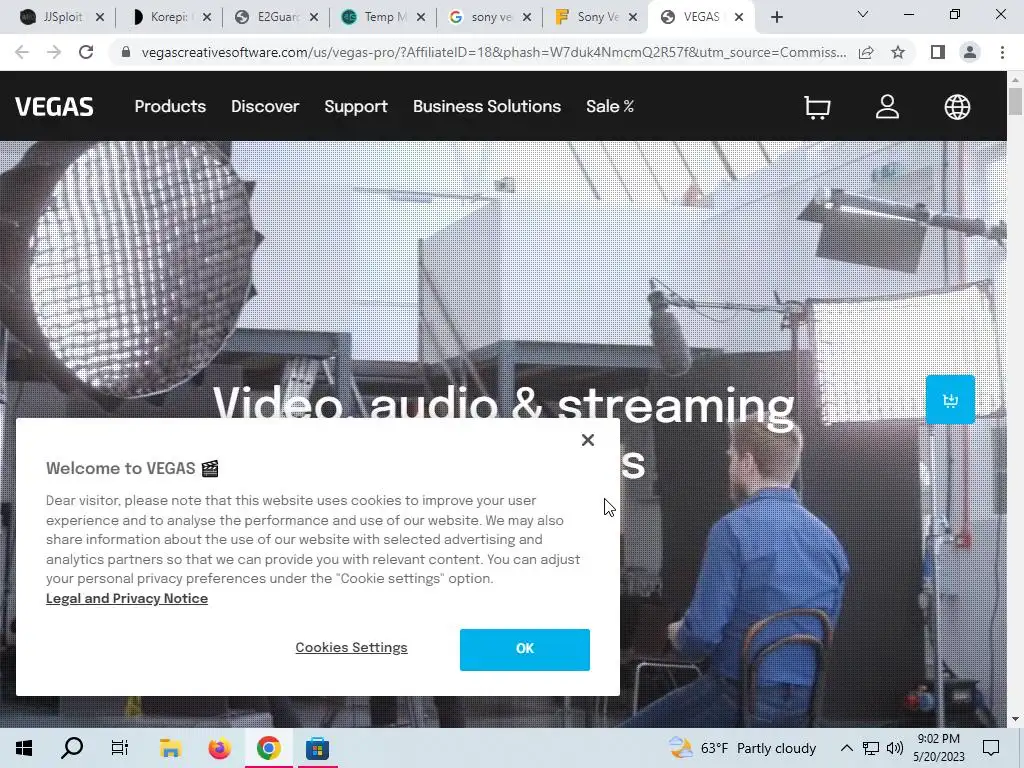Open Windows taskbar search icon
The height and width of the screenshot is (768, 1024).
click(72, 748)
